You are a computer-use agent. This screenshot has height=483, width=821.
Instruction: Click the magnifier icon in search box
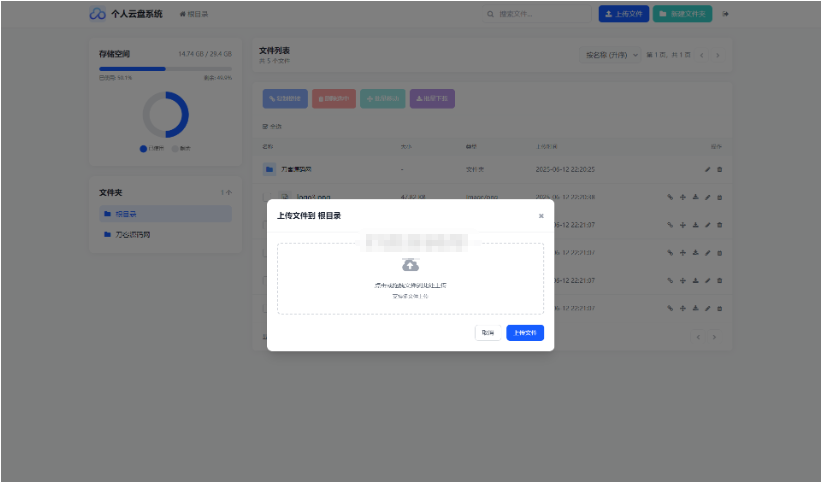pyautogui.click(x=490, y=14)
